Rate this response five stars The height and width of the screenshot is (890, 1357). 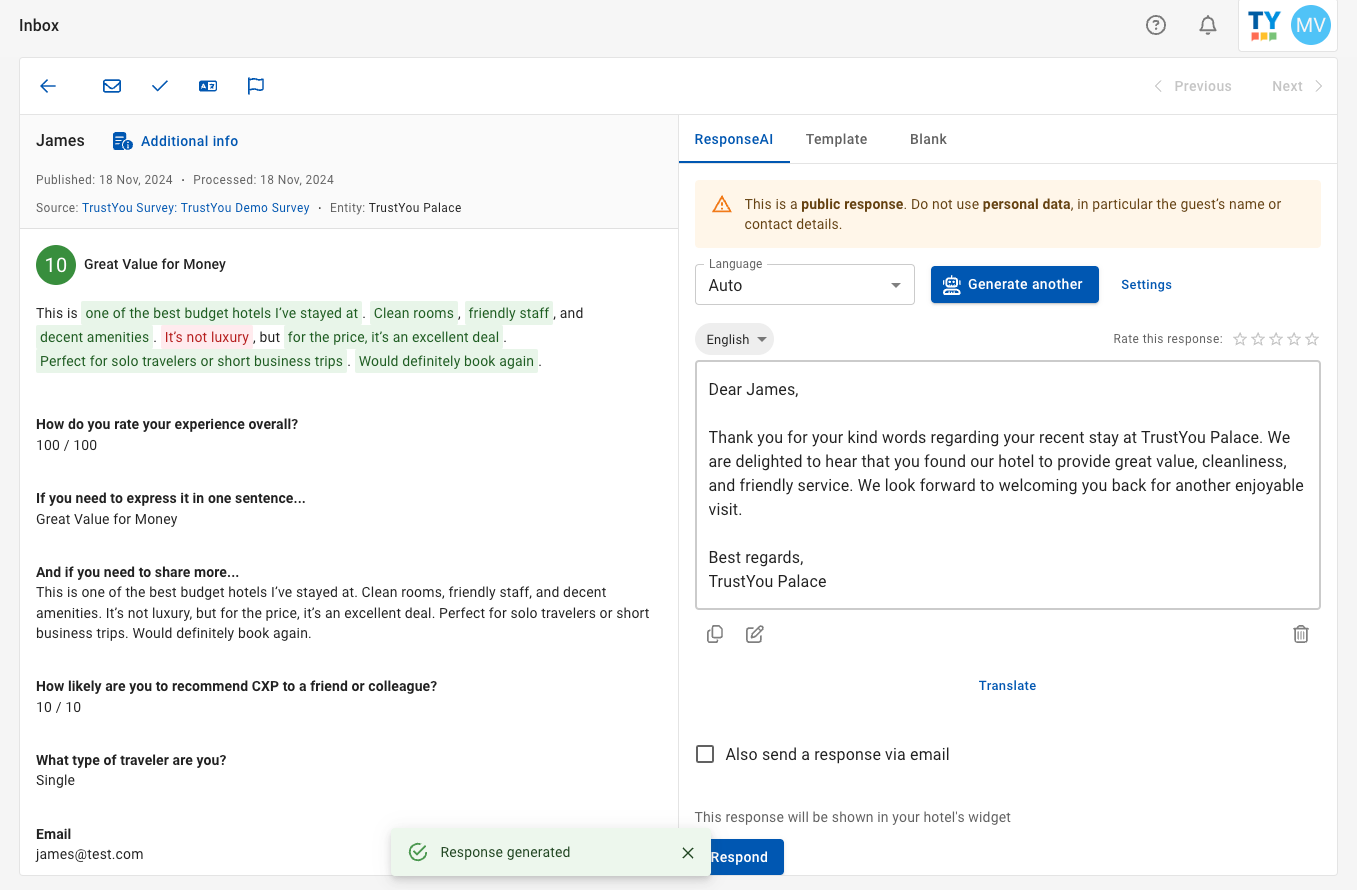[x=1312, y=339]
